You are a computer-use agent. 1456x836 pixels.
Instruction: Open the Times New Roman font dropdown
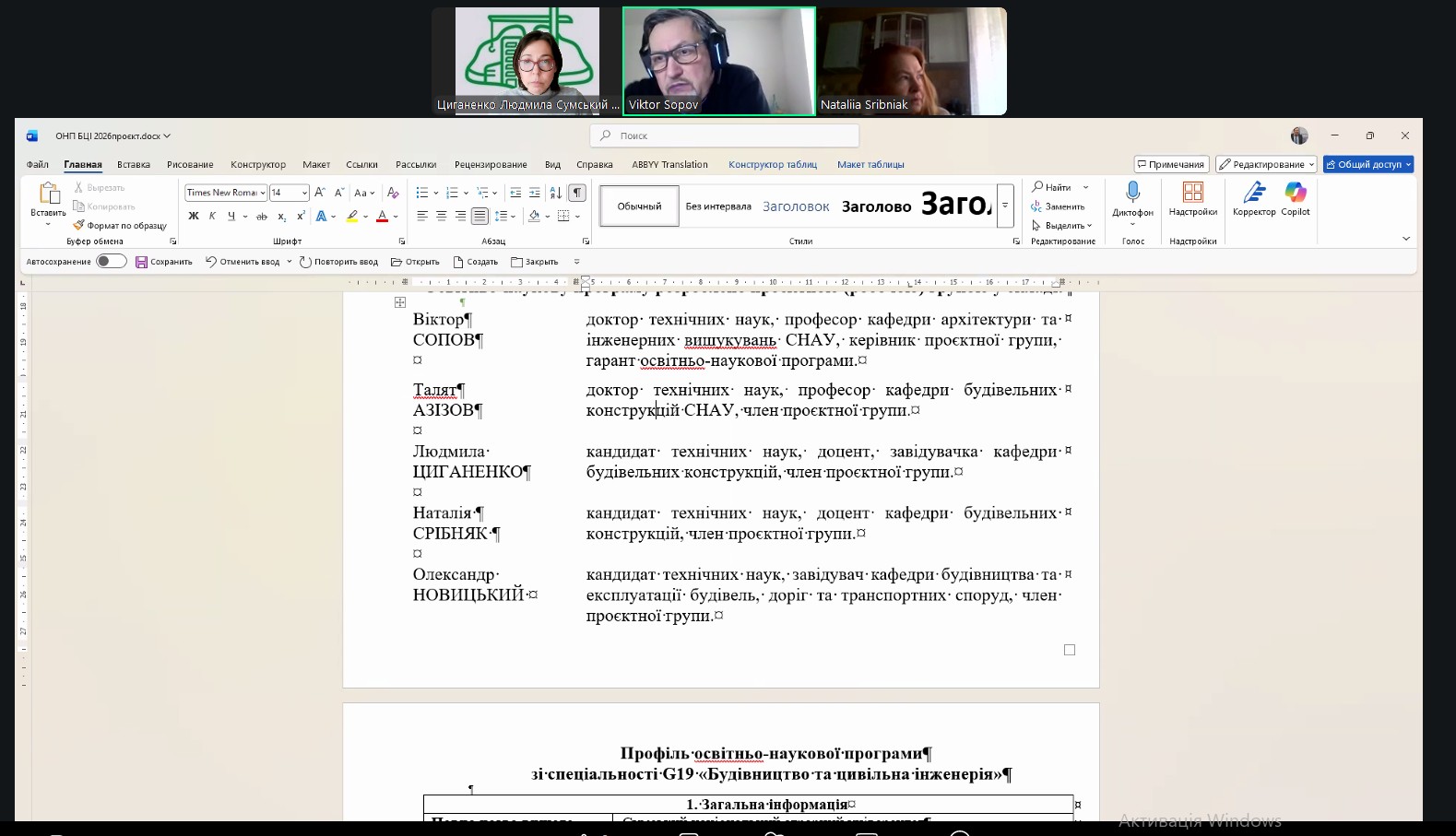pyautogui.click(x=263, y=193)
